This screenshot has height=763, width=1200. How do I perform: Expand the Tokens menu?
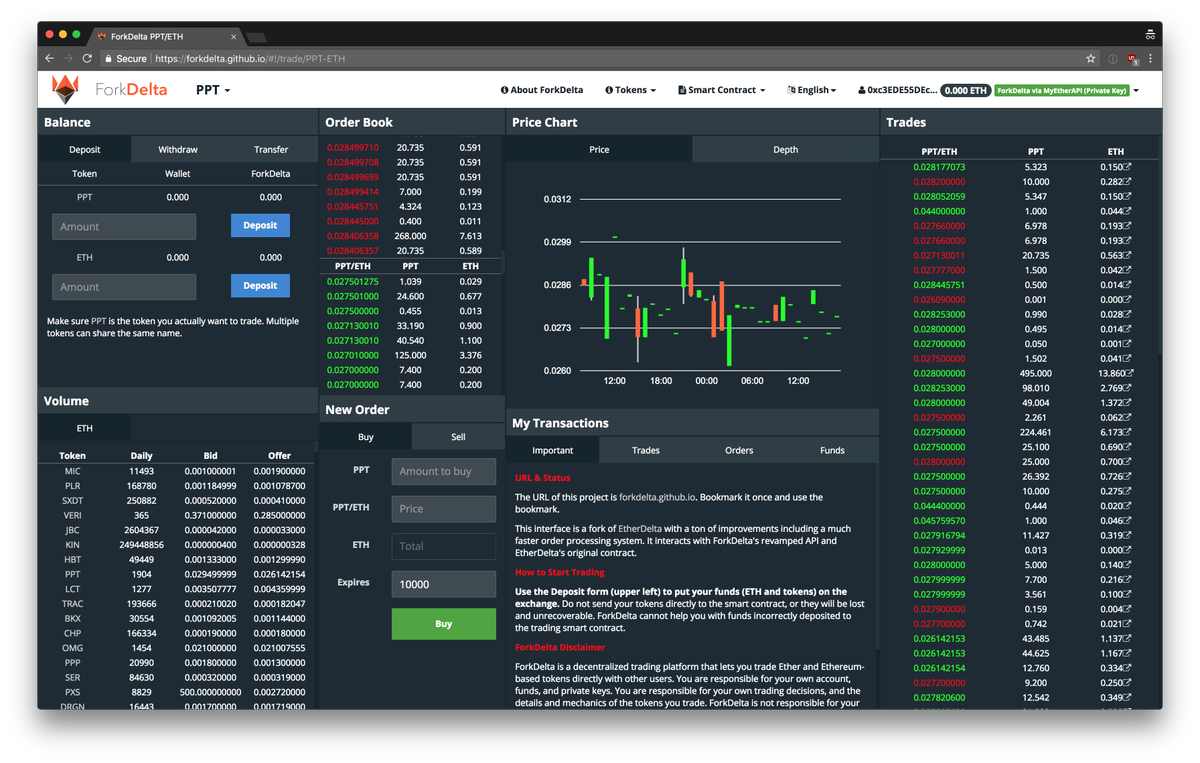631,90
